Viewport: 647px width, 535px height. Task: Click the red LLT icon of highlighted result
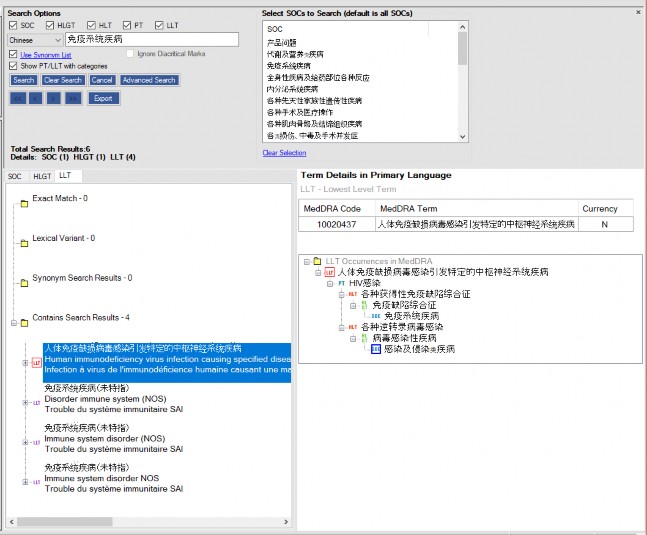click(x=36, y=364)
